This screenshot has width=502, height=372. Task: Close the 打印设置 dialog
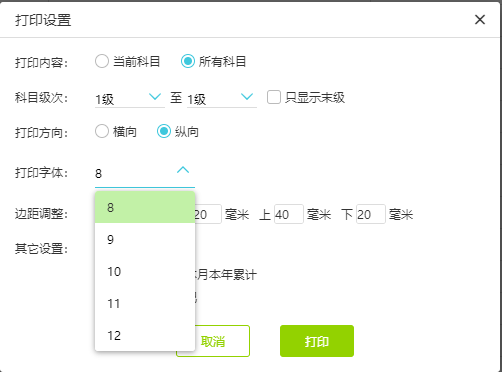(480, 20)
